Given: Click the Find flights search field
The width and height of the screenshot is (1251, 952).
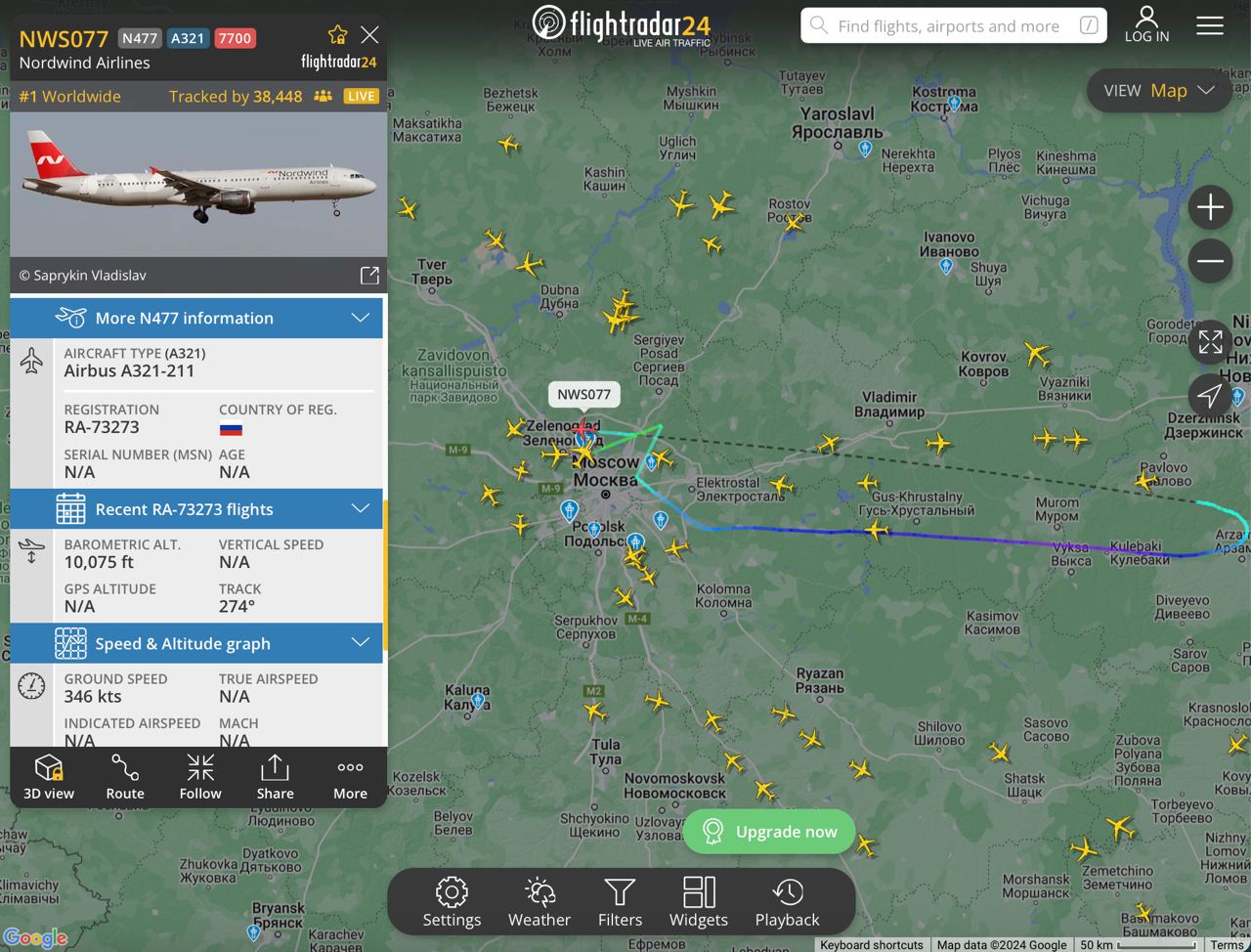Looking at the screenshot, I should (x=954, y=26).
